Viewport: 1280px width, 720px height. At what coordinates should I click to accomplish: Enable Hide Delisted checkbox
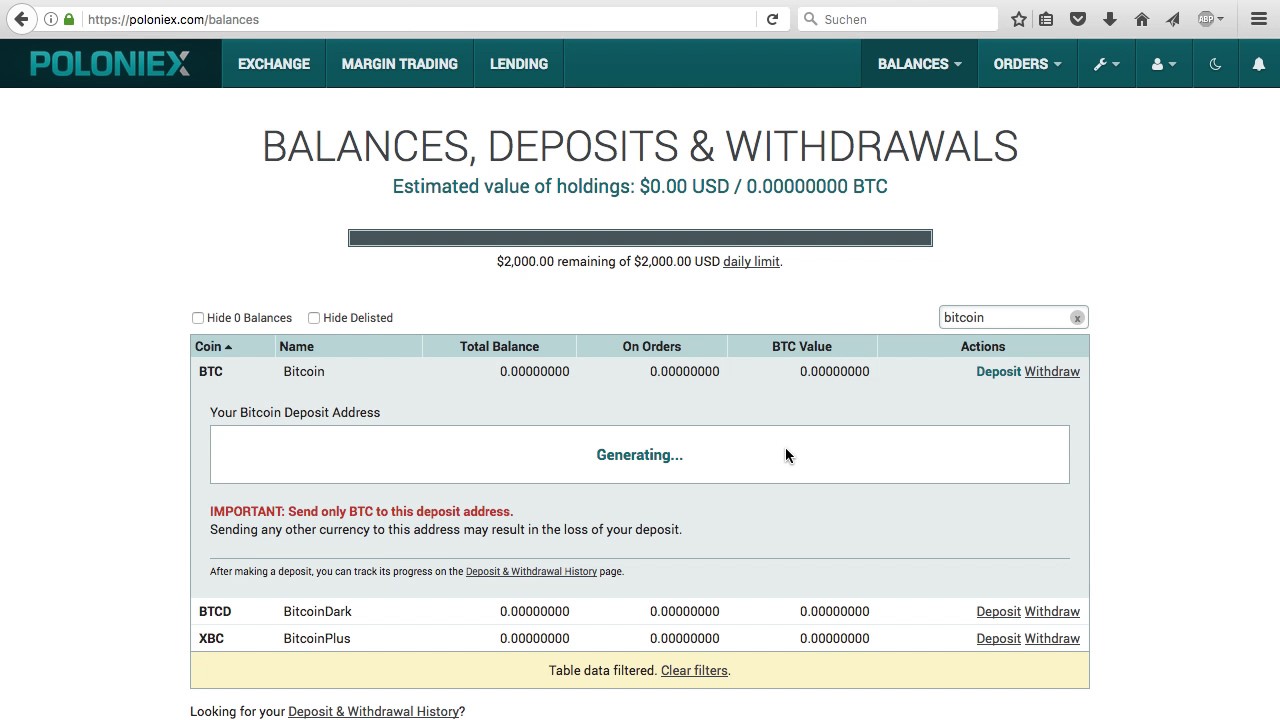coord(314,318)
